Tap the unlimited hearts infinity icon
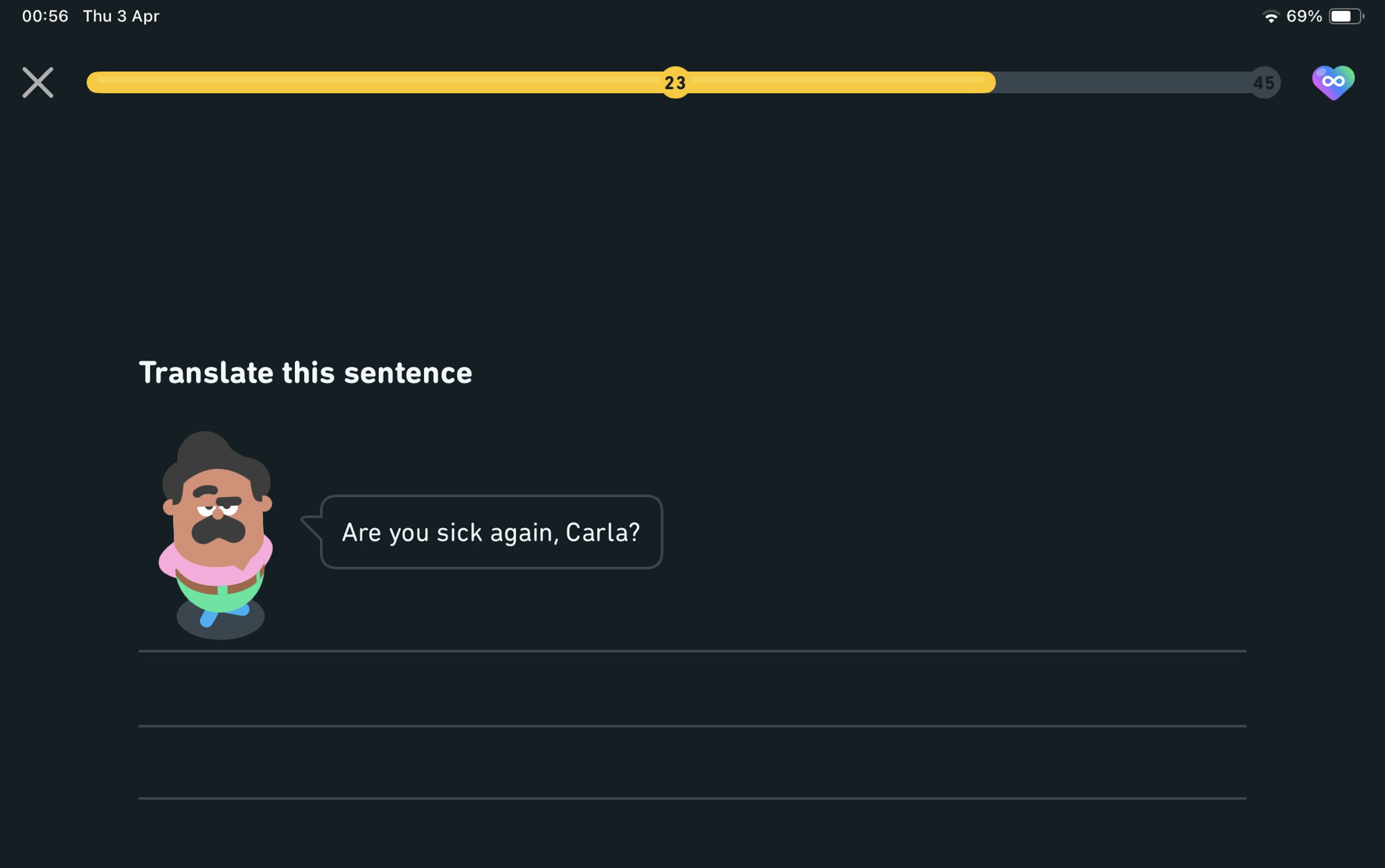1385x868 pixels. (x=1332, y=82)
